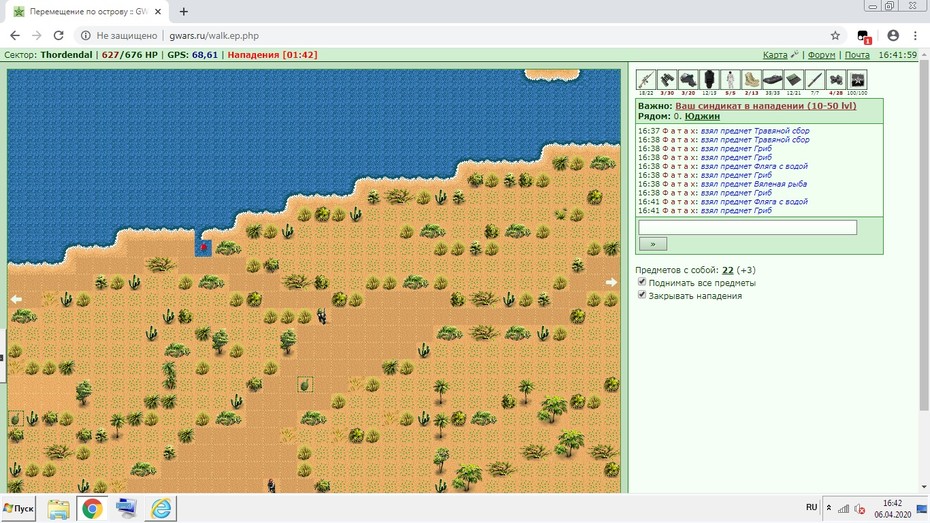Open the Chrome three-dot menu
The height and width of the screenshot is (523, 930).
(915, 36)
